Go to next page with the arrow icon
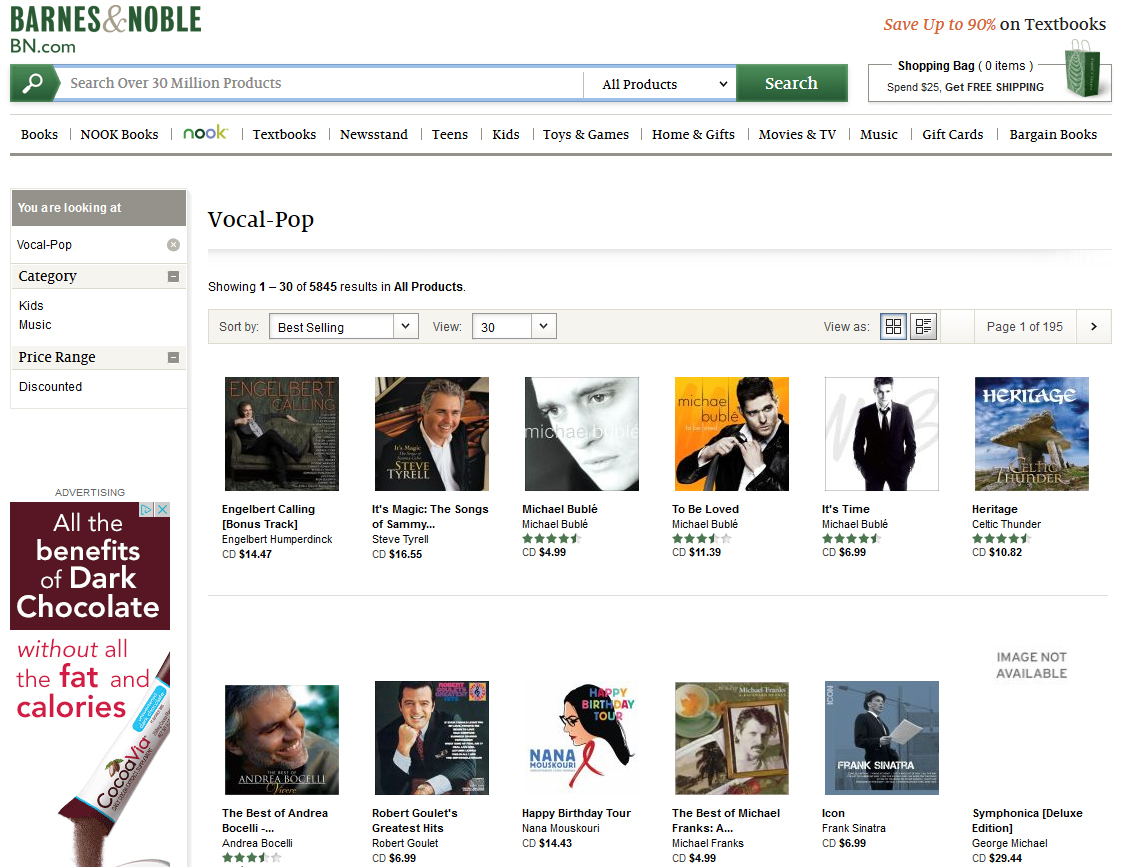Screen dimensions: 1123x867 [x=1093, y=326]
